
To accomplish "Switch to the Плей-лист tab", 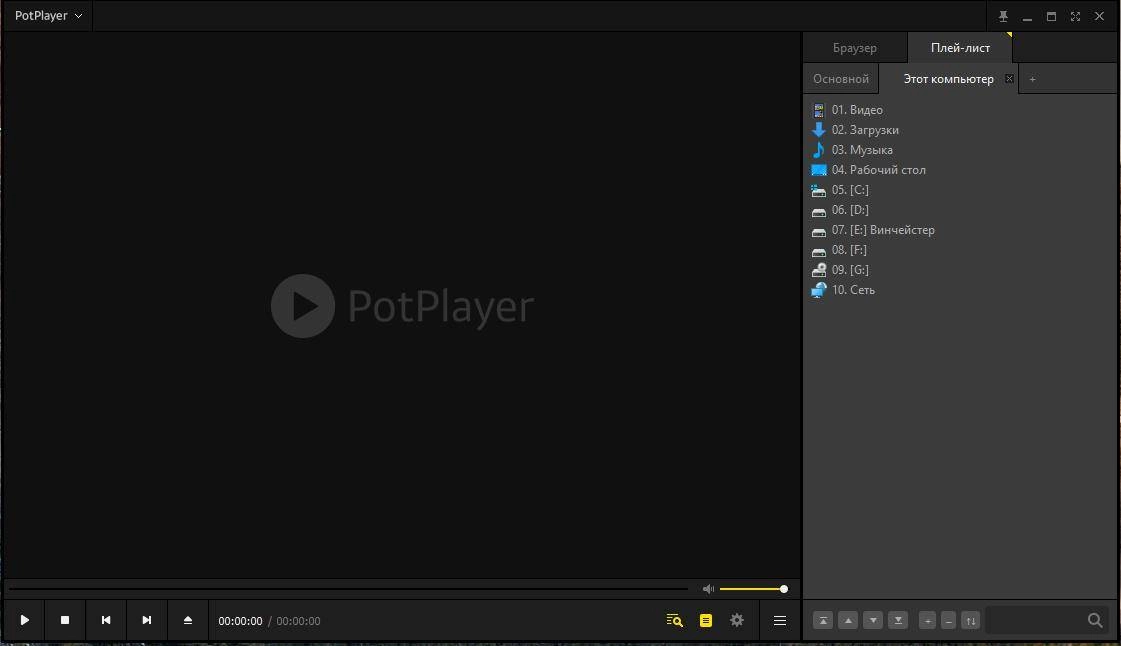I will coord(960,48).
